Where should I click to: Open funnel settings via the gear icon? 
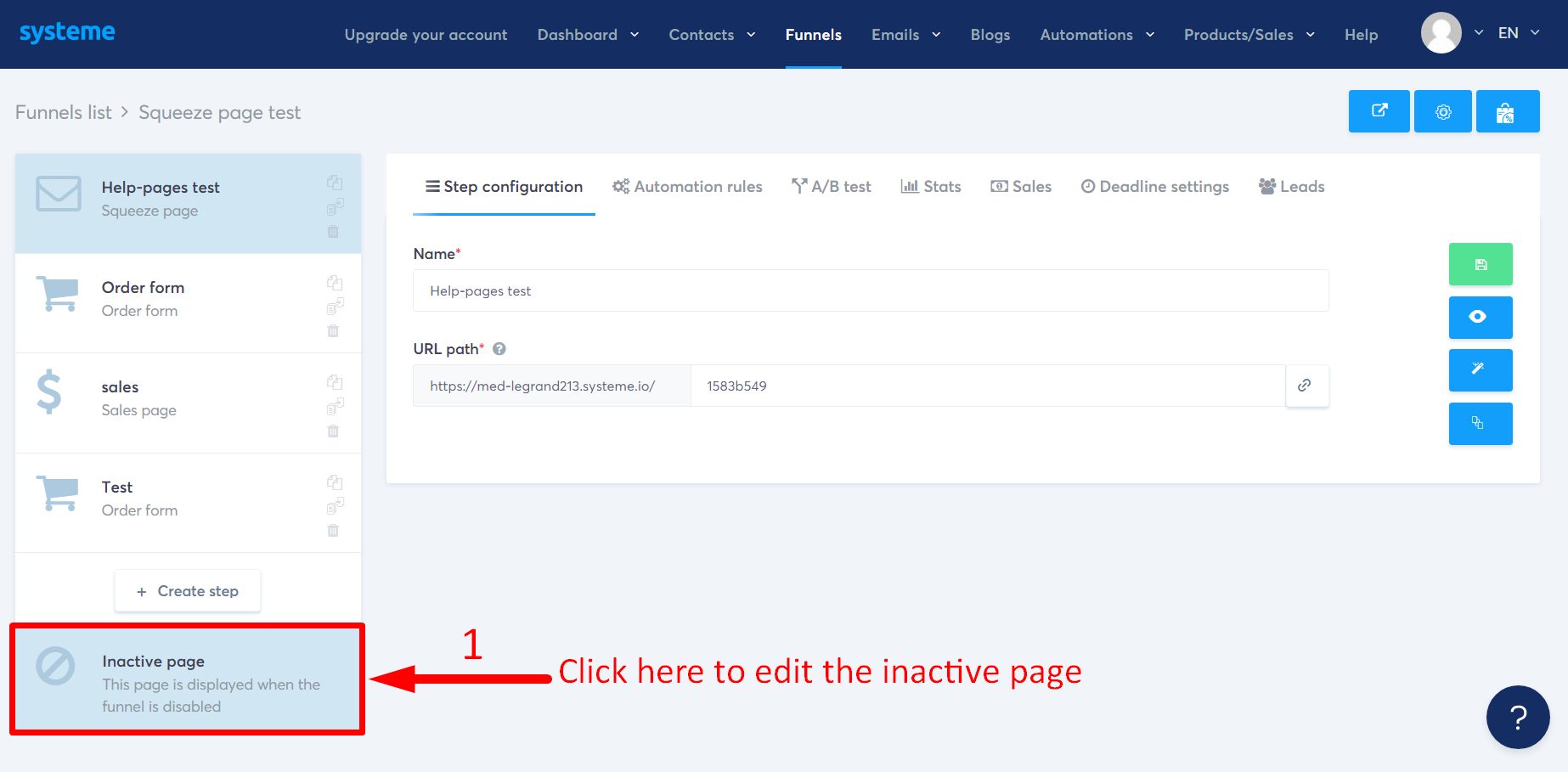[1442, 111]
